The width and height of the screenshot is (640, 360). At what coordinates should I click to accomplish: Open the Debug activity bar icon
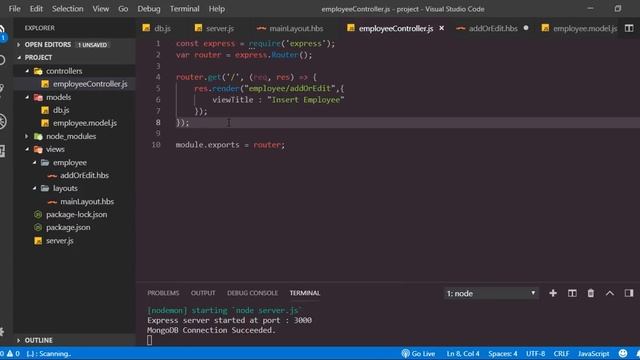coord(2,122)
